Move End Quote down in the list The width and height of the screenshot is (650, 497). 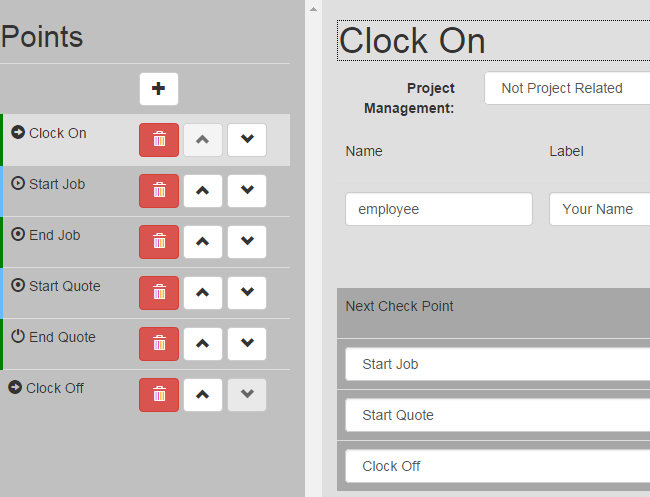(247, 344)
